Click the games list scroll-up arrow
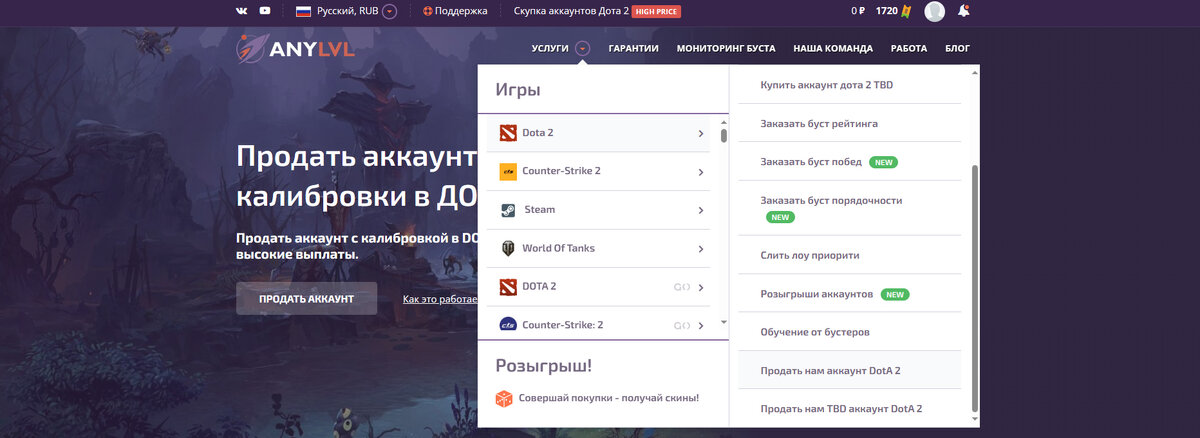Screen dimensions: 1200x438 (723, 121)
